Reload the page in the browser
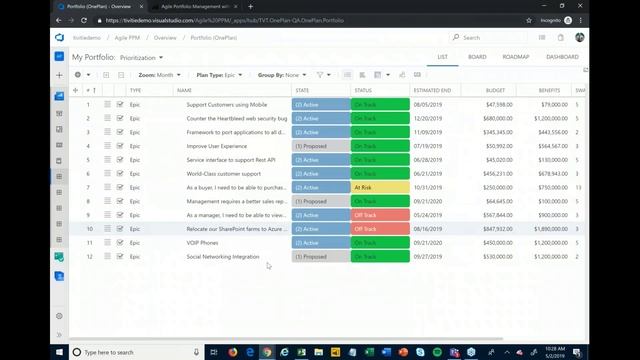This screenshot has width=640, height=360. tap(84, 20)
